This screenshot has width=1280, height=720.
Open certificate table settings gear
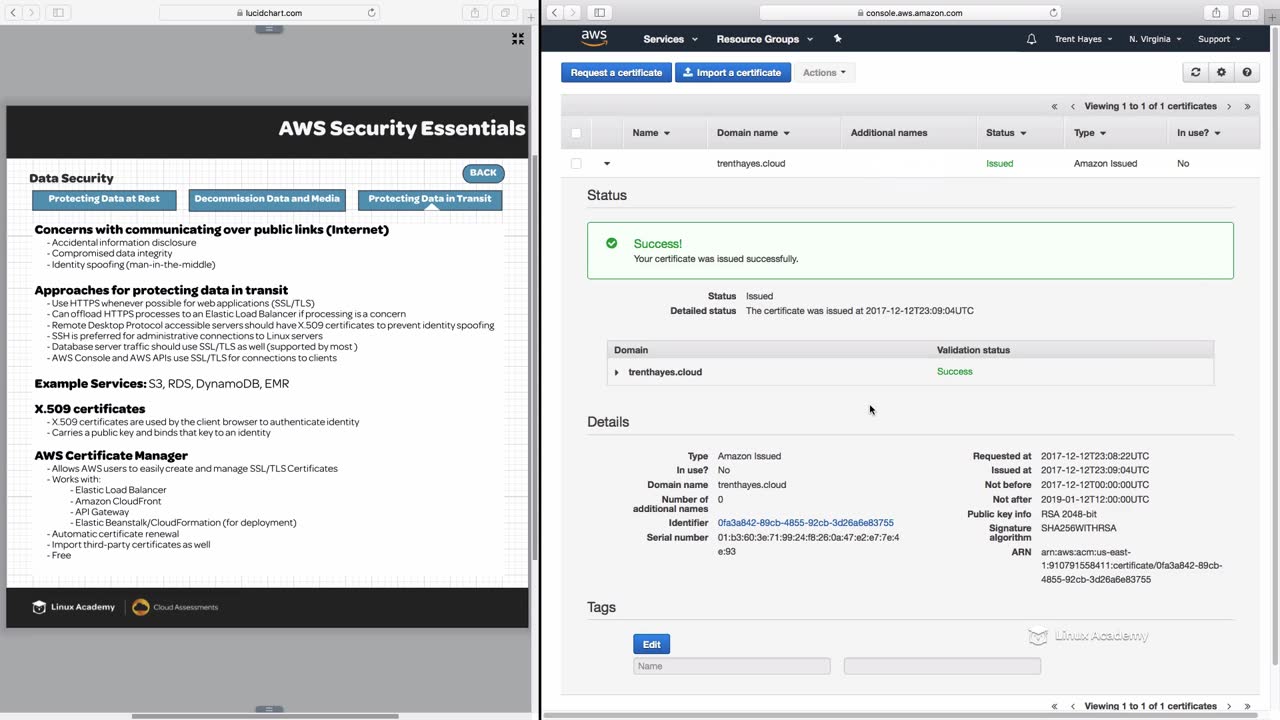point(1221,72)
